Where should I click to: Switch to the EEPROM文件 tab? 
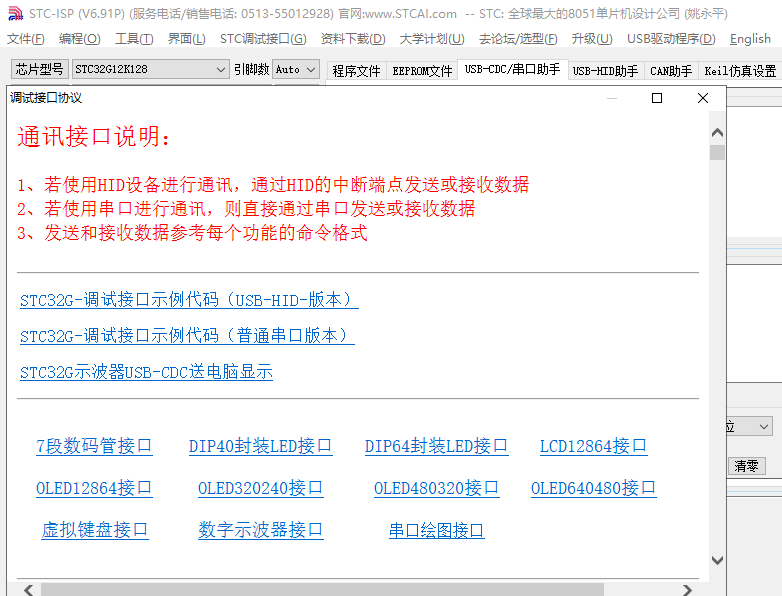pyautogui.click(x=422, y=71)
